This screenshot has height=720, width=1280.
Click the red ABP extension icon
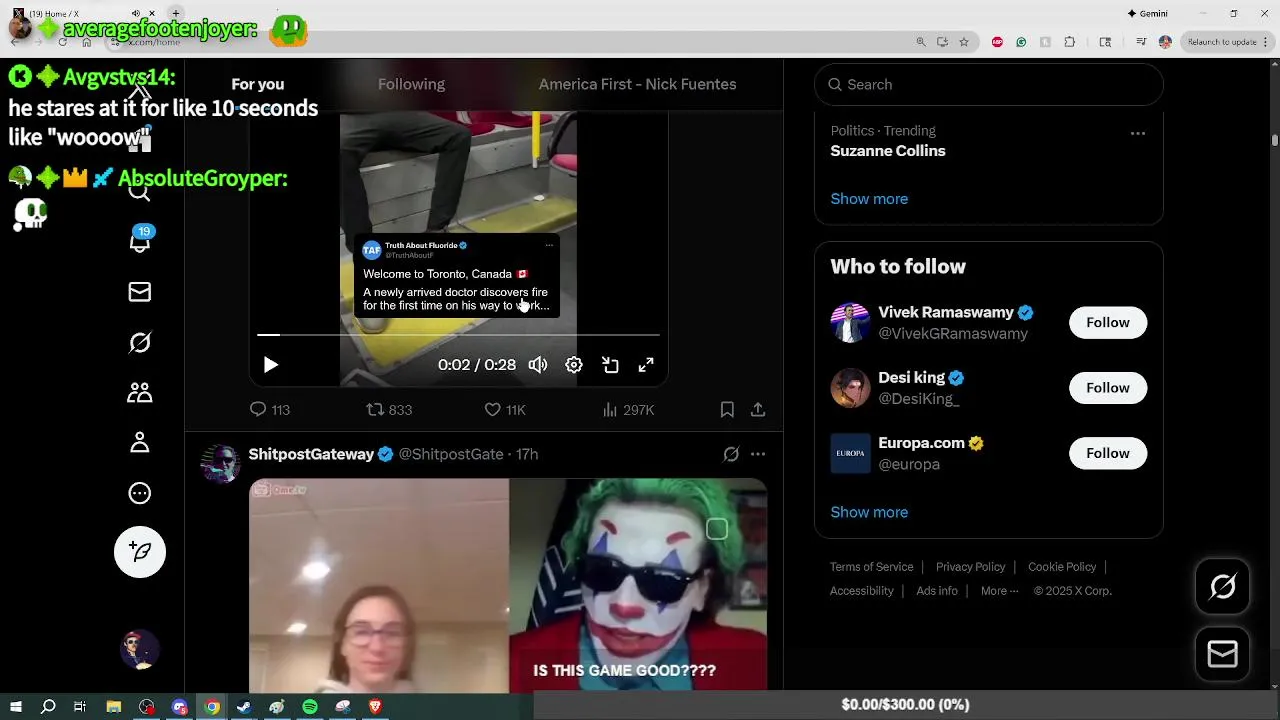997,42
